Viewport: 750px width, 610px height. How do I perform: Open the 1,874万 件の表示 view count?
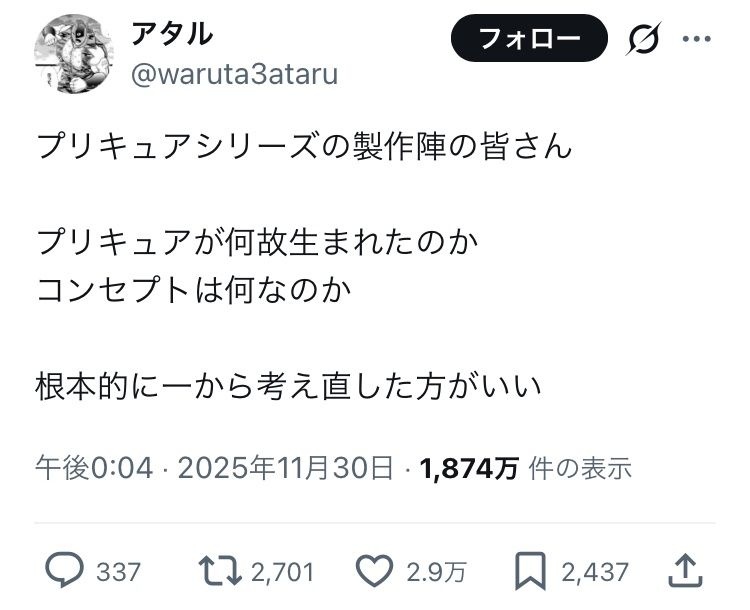(526, 467)
